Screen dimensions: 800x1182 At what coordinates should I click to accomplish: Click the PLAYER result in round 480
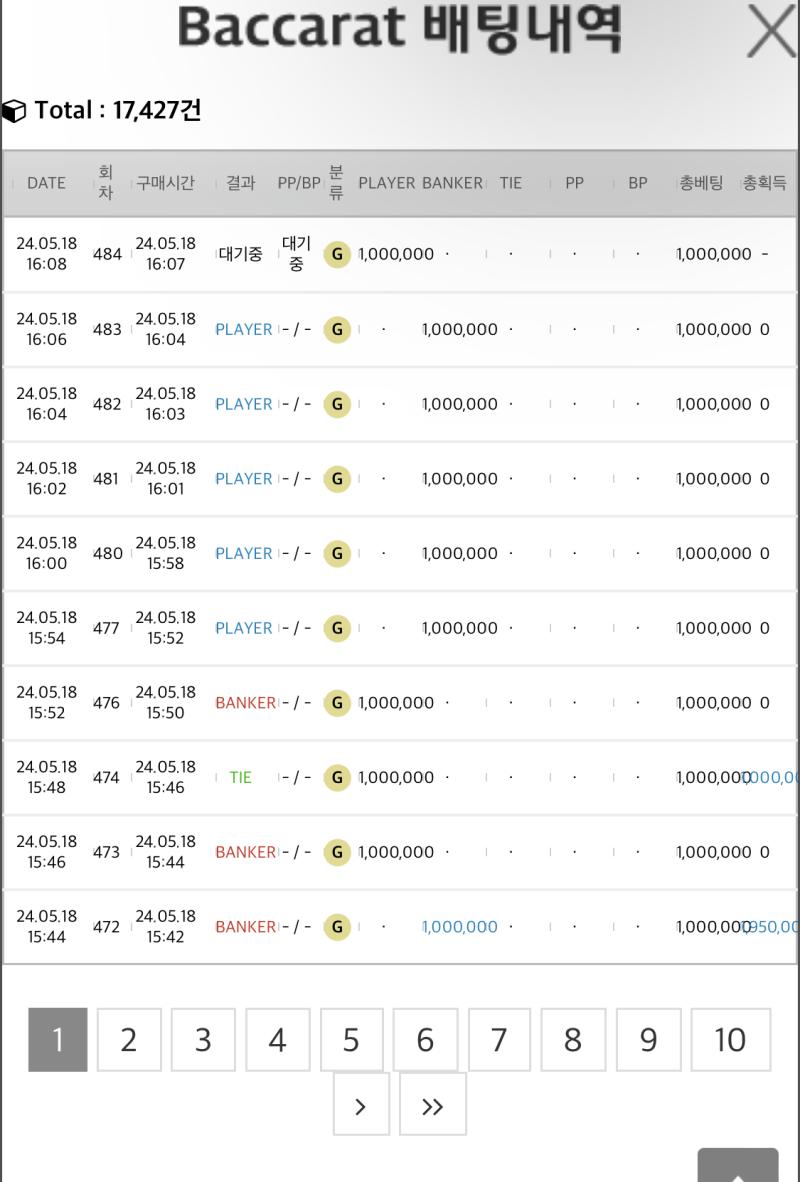pos(244,553)
